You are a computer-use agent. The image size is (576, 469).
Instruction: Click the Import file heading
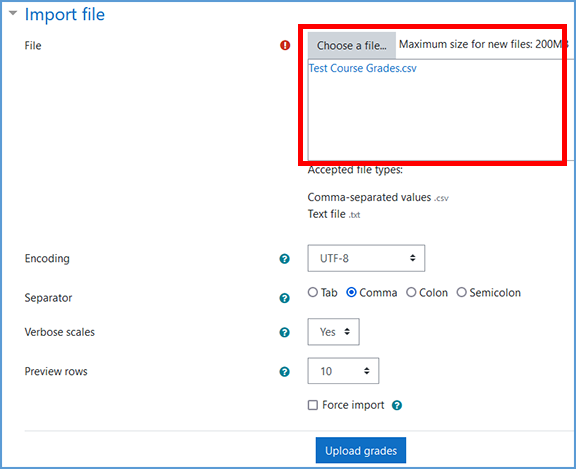65,15
